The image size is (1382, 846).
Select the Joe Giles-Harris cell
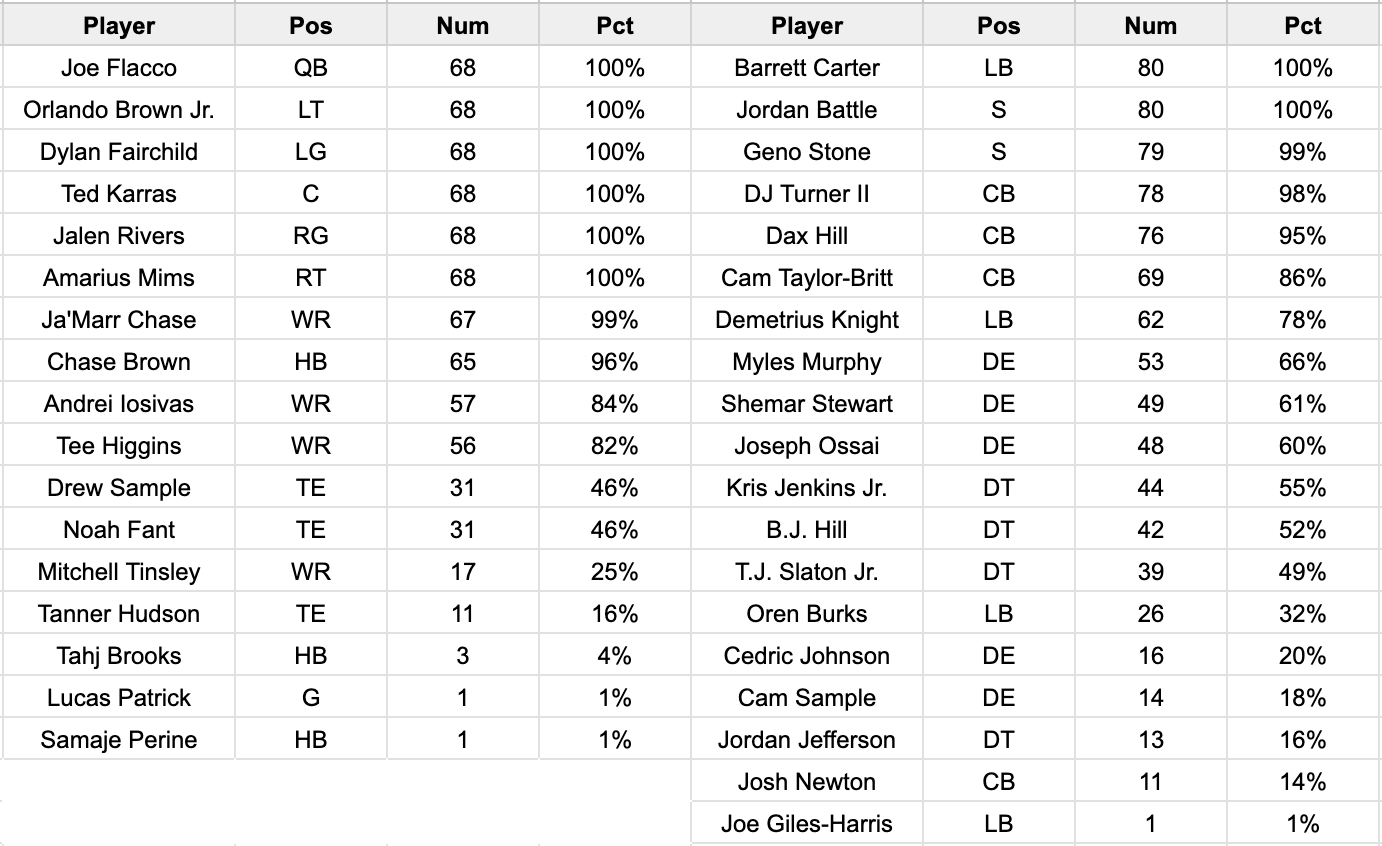click(806, 824)
